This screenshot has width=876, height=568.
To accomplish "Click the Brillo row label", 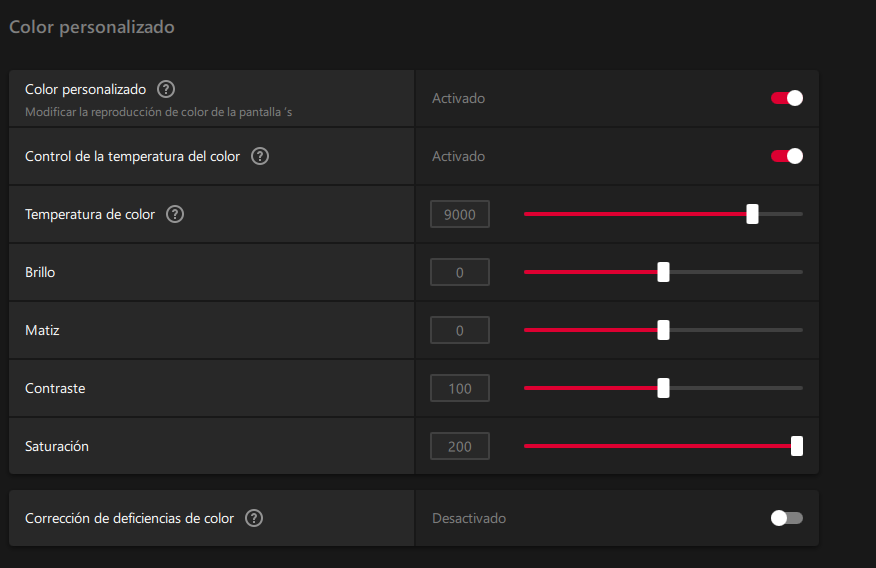I will tap(40, 272).
